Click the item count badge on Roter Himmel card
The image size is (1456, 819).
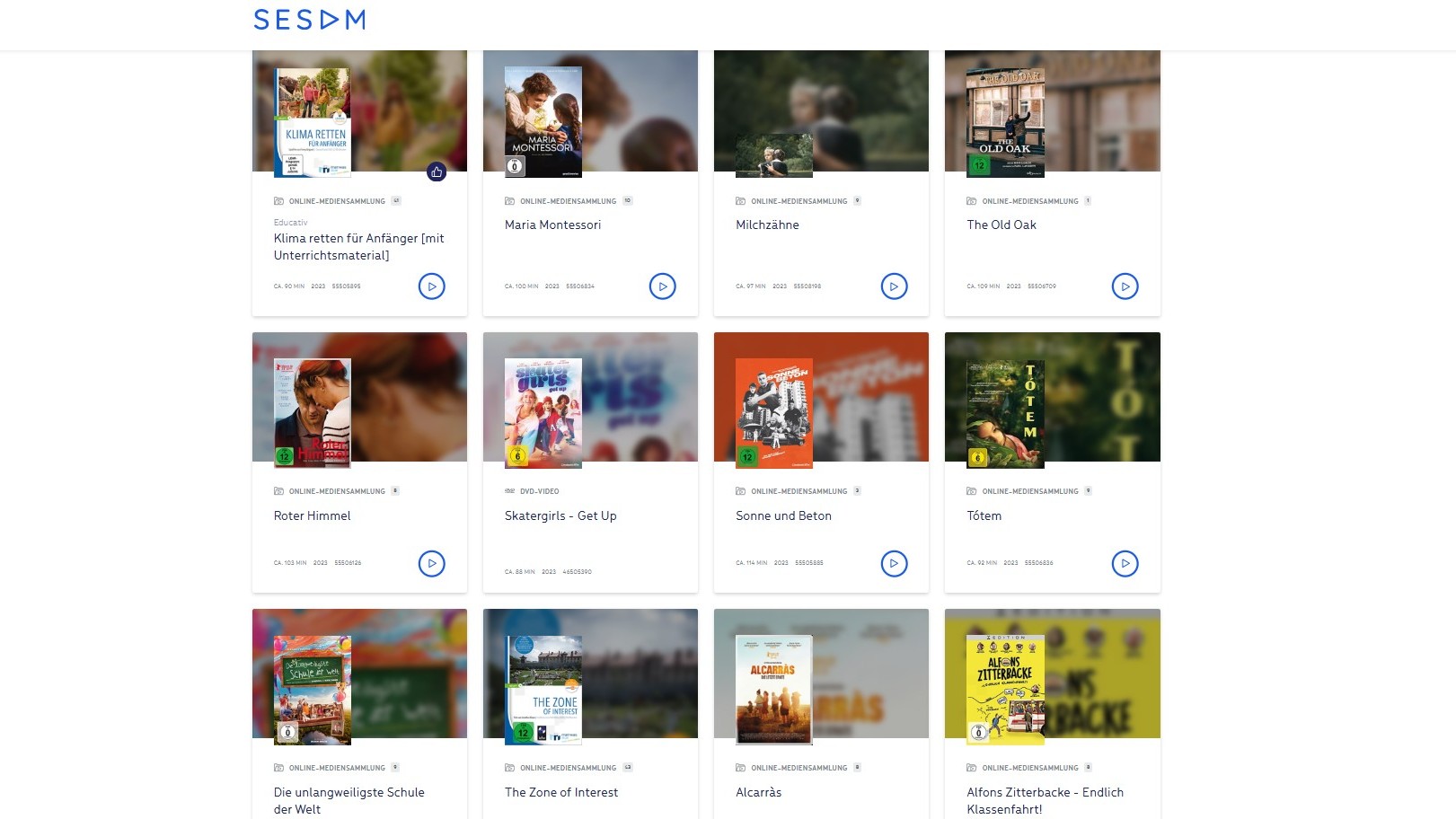tap(395, 491)
